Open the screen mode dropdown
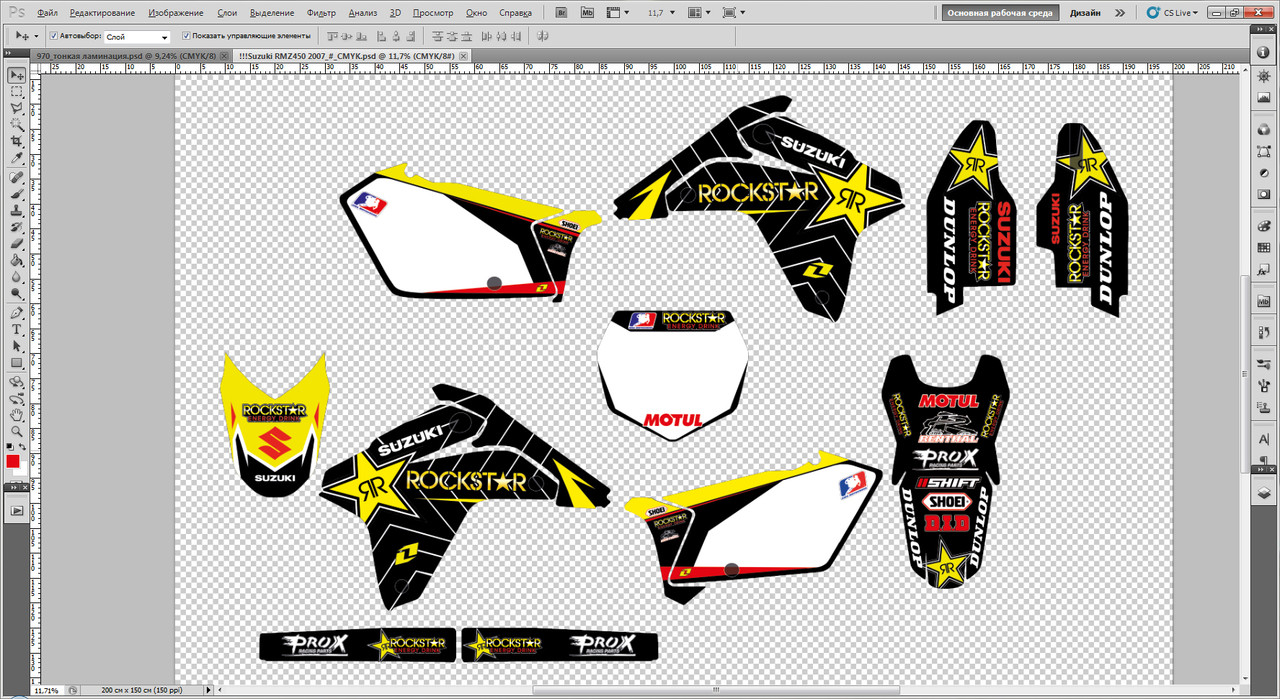Screen dimensions: 1280x699 [733, 13]
